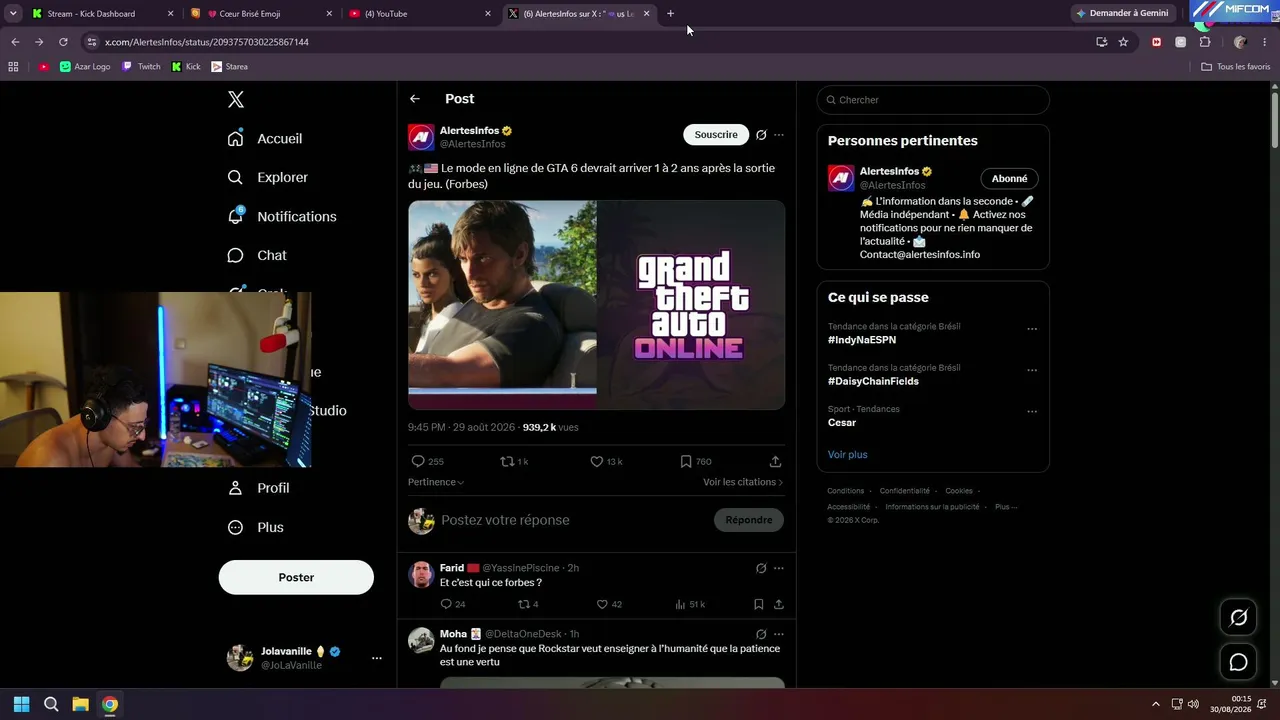Open Windows taskbar search
This screenshot has height=720, width=1280.
pyautogui.click(x=51, y=704)
